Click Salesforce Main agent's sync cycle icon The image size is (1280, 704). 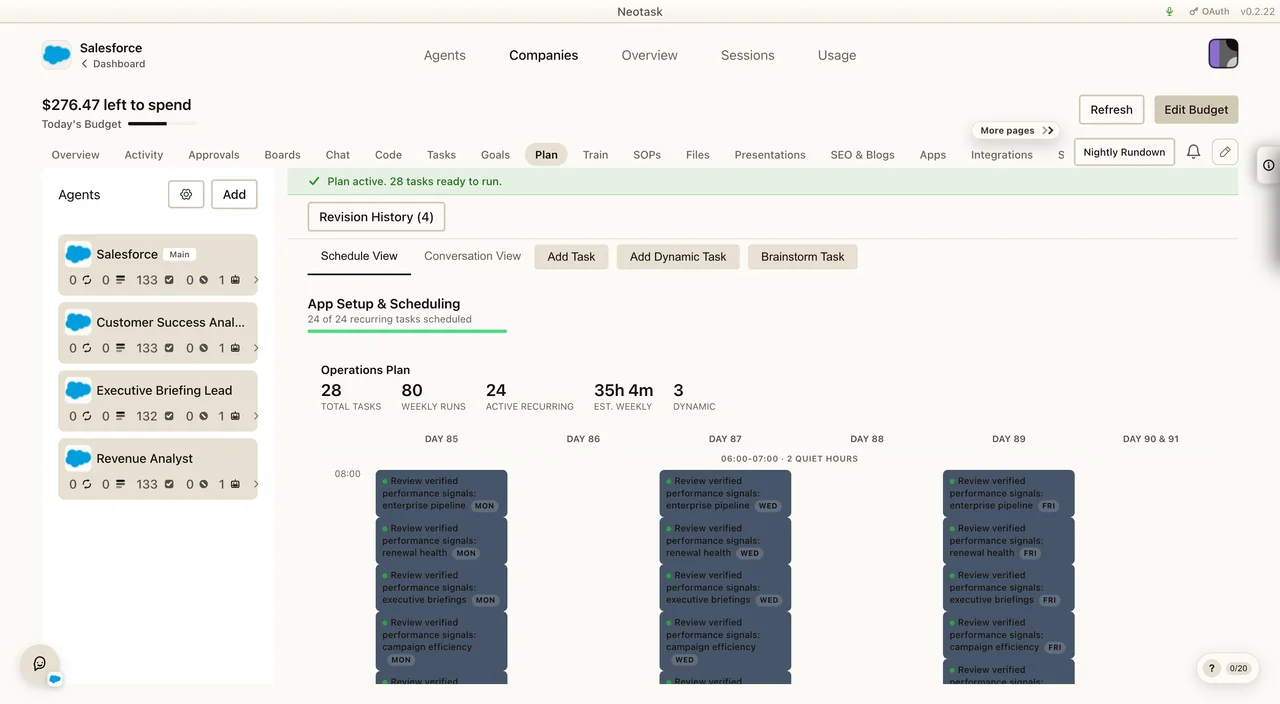[87, 280]
